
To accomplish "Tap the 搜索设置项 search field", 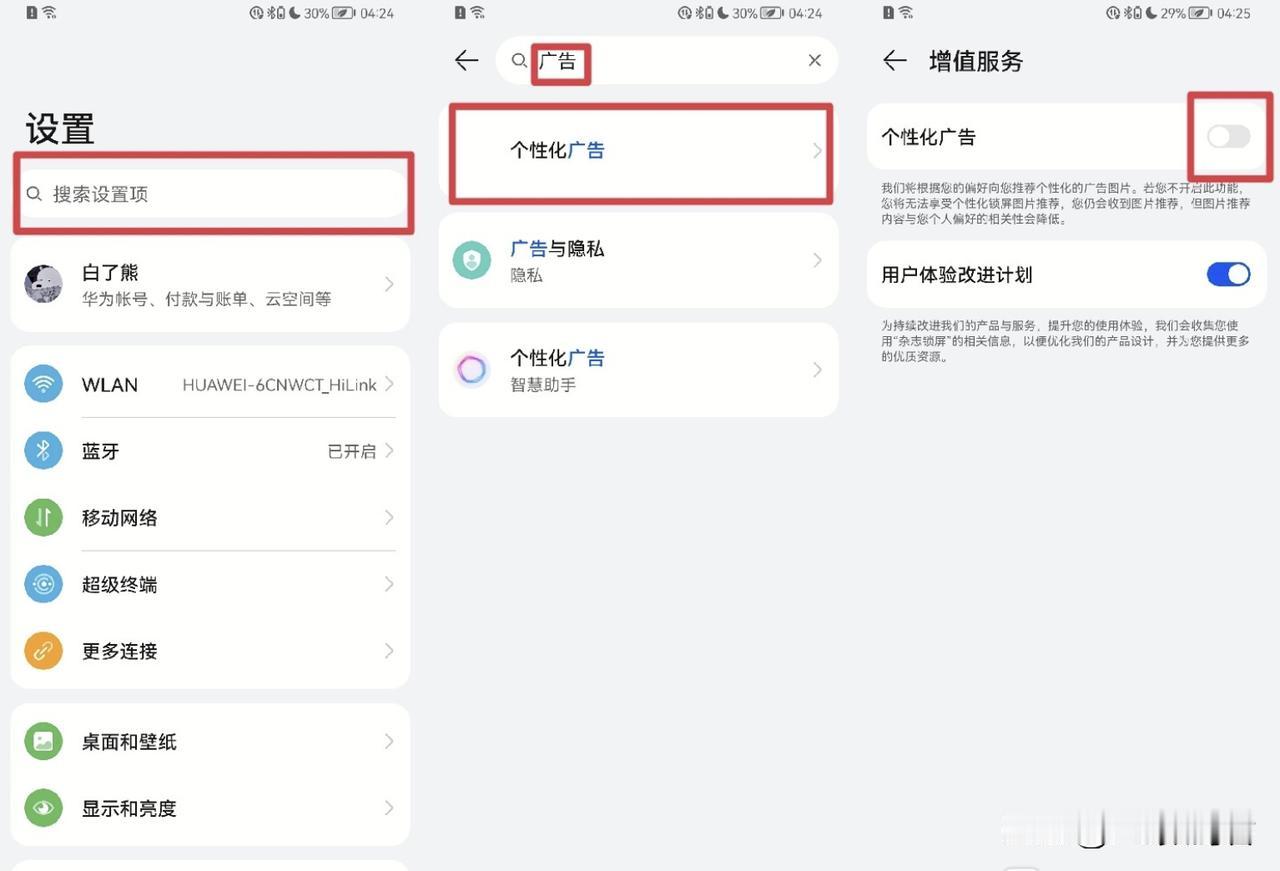I will tap(212, 194).
